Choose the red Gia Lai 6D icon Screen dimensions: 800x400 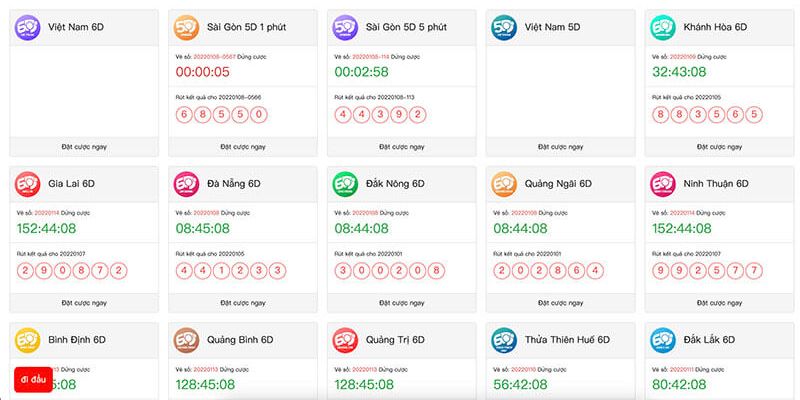[x=28, y=184]
